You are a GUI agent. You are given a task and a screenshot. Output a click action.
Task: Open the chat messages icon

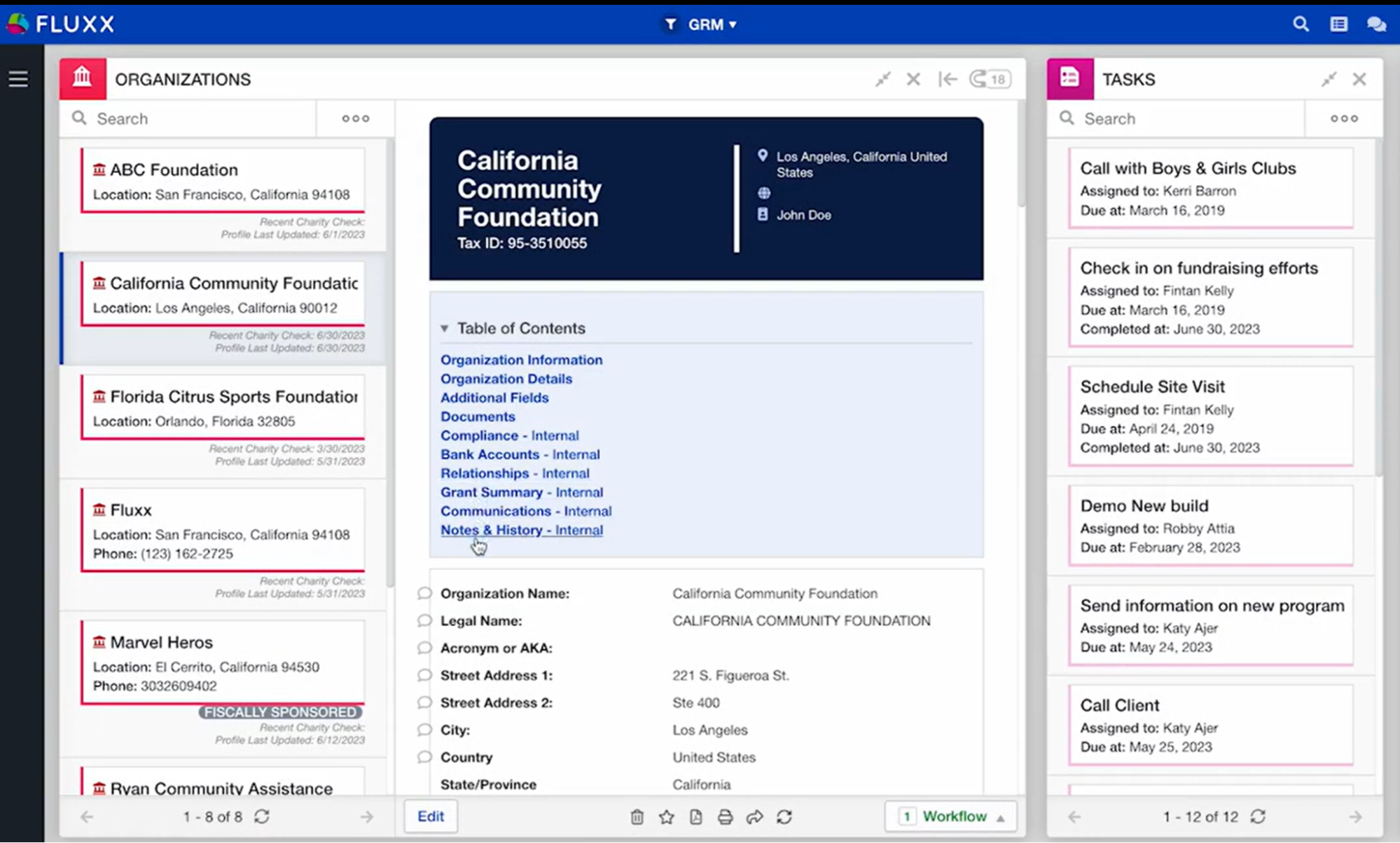[x=1376, y=24]
